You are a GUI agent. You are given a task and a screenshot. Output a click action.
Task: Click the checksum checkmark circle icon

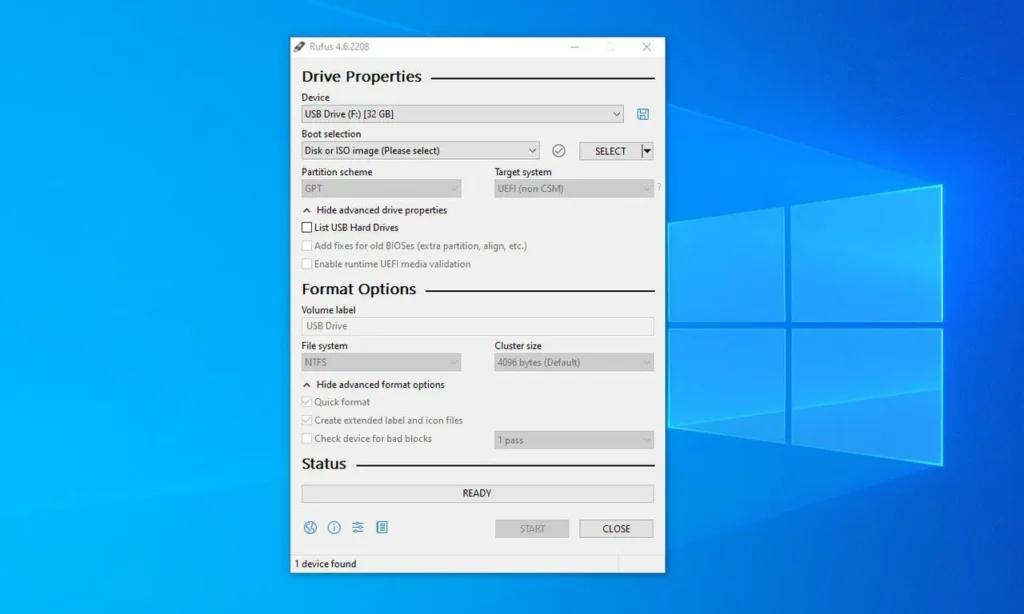point(558,151)
